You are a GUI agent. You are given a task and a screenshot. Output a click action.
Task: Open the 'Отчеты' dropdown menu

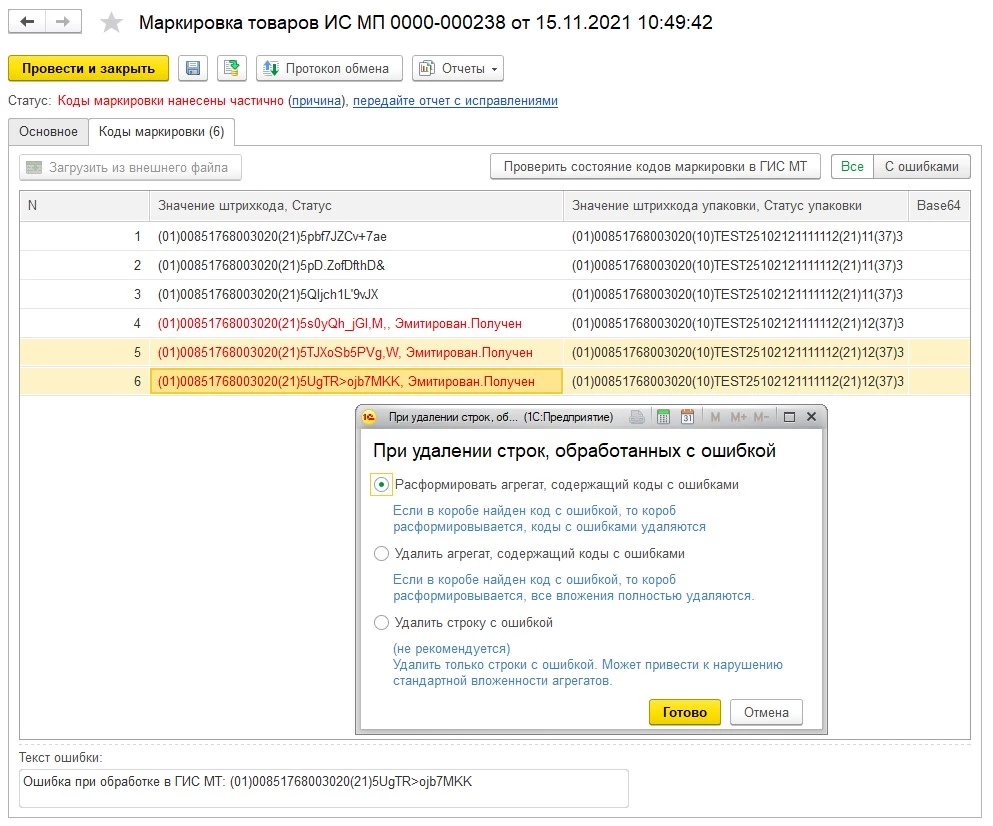tap(458, 68)
